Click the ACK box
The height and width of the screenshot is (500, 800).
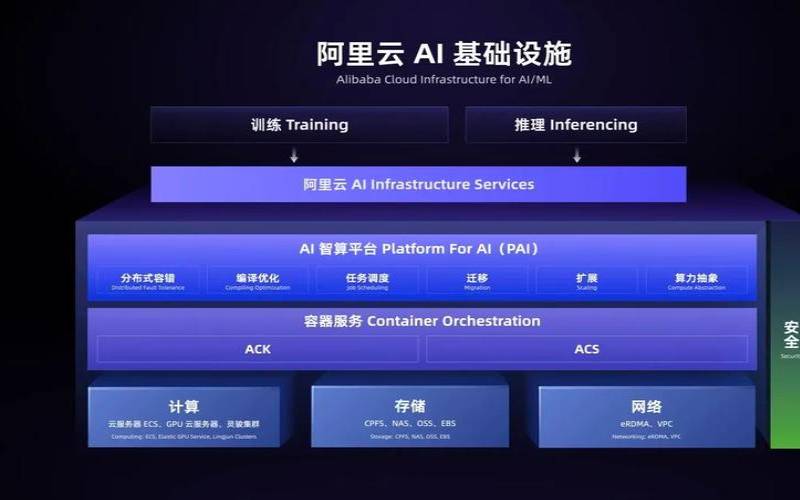click(258, 349)
